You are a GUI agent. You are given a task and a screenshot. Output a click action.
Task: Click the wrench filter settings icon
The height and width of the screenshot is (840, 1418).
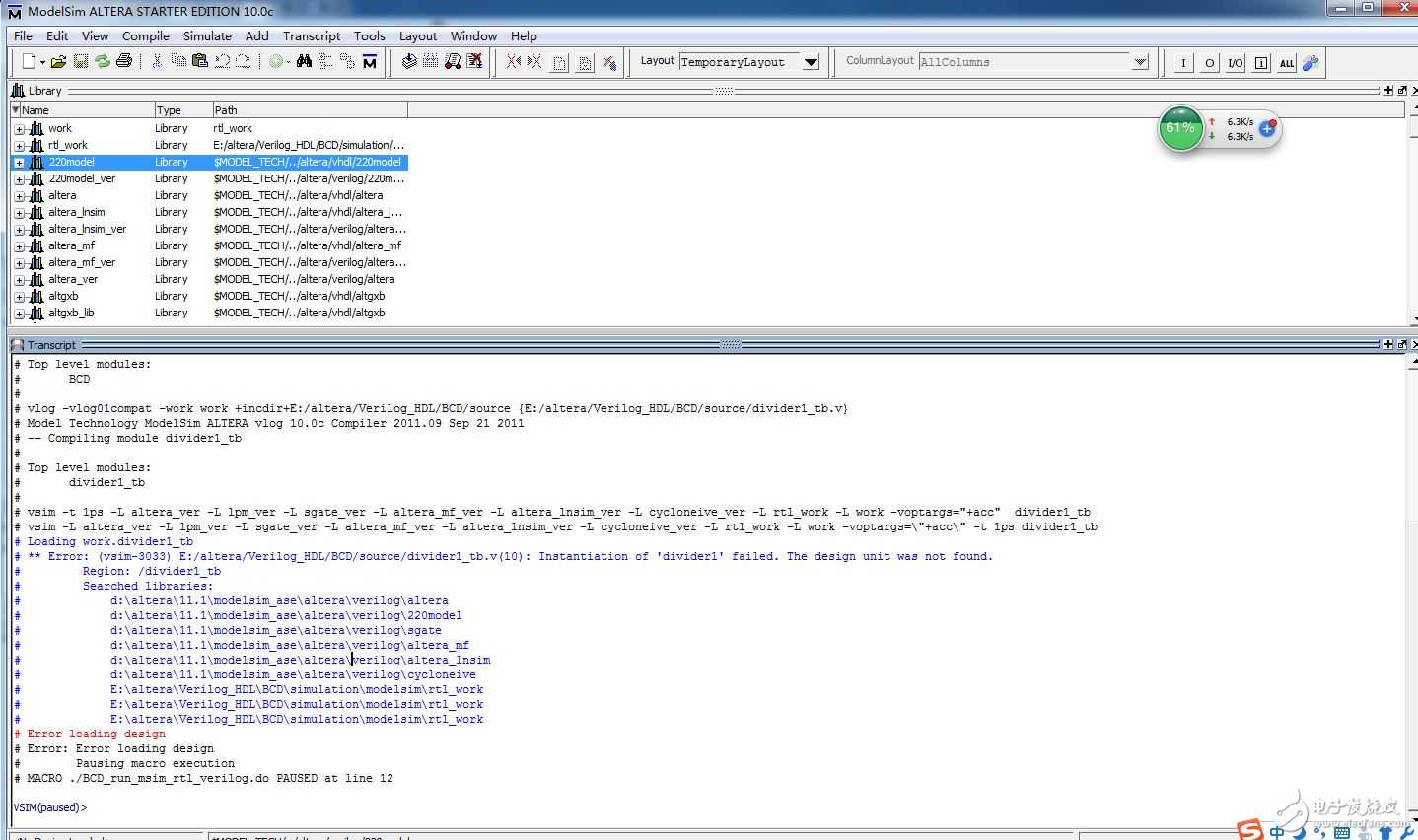[x=1311, y=63]
